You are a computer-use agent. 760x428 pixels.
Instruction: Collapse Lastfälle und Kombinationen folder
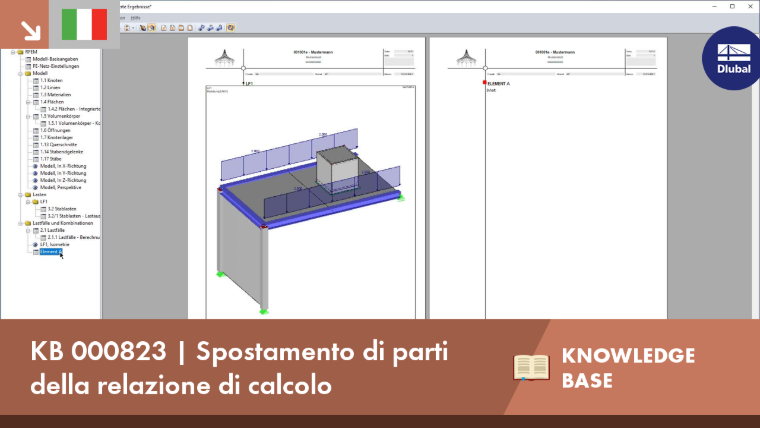click(x=20, y=223)
